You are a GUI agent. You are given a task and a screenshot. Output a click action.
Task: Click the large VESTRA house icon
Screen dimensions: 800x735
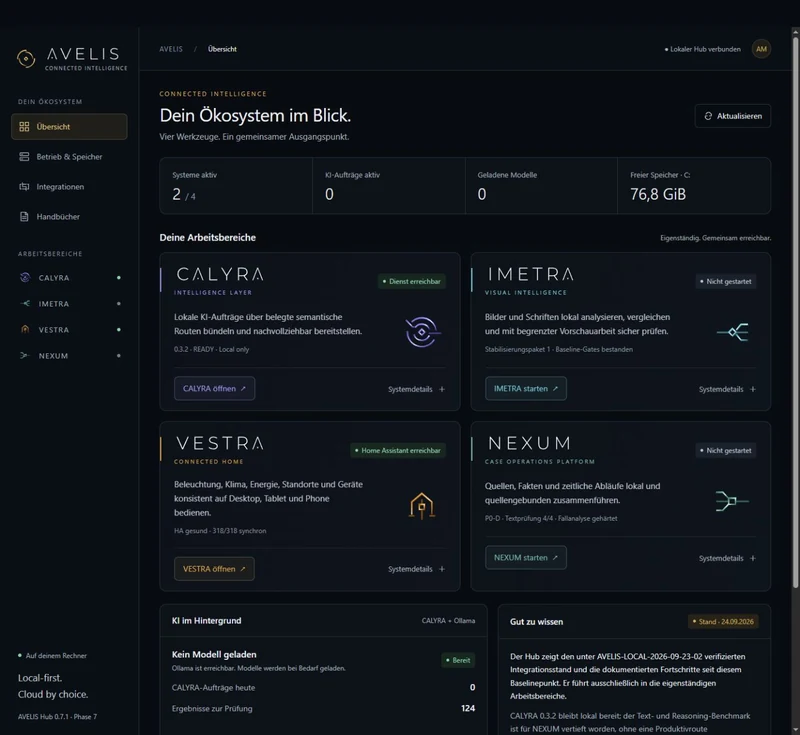point(422,506)
